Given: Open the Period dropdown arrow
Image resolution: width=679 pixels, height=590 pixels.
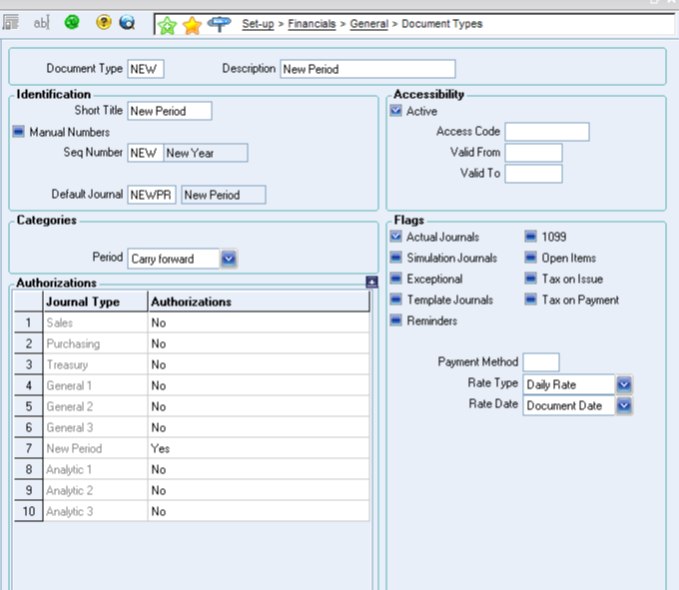Looking at the screenshot, I should click(x=229, y=259).
